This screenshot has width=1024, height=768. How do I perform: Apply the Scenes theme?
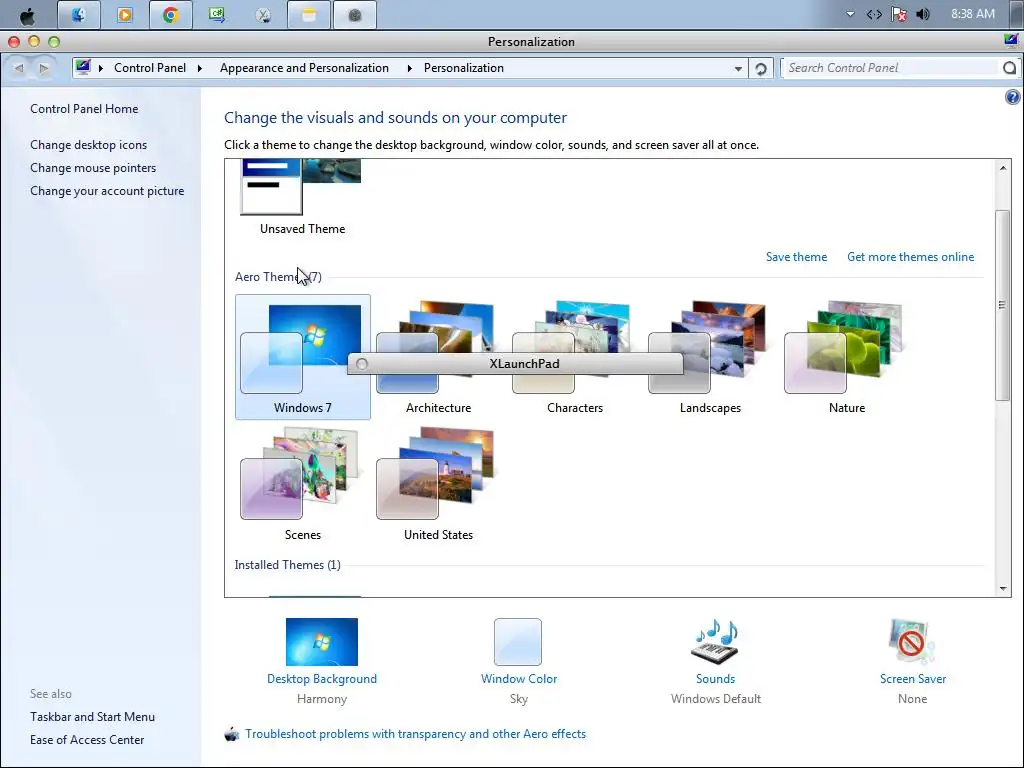302,483
